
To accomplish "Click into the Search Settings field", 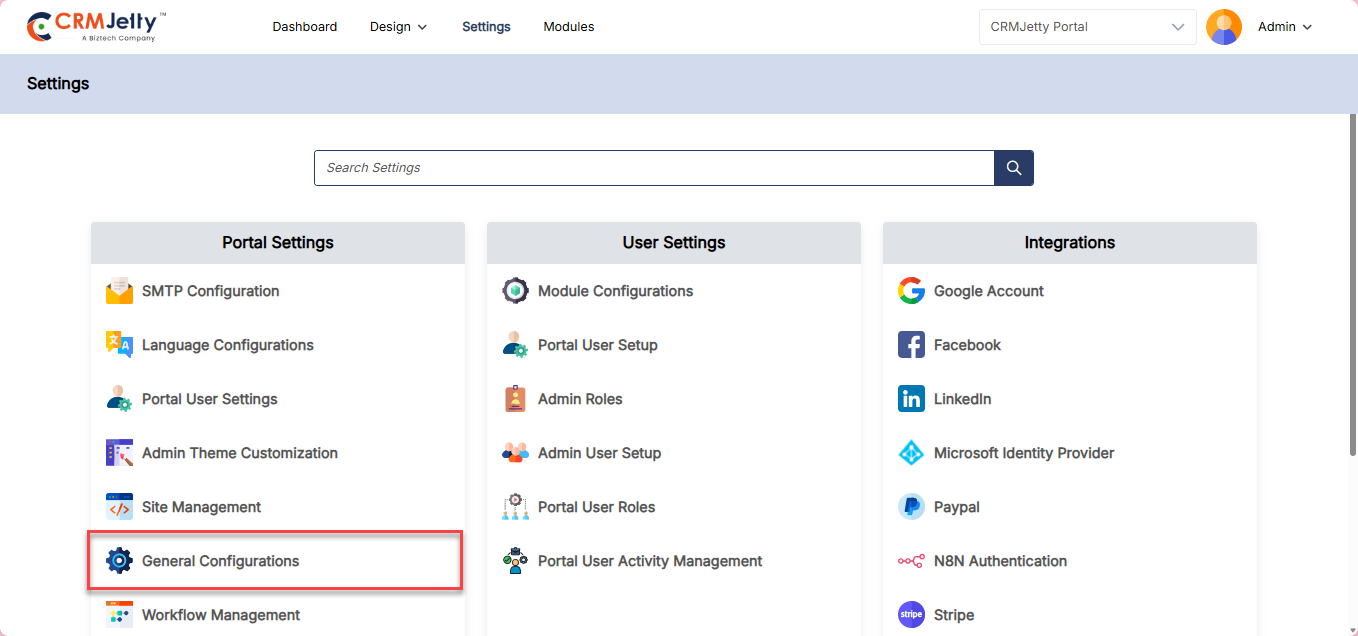I will pos(653,168).
